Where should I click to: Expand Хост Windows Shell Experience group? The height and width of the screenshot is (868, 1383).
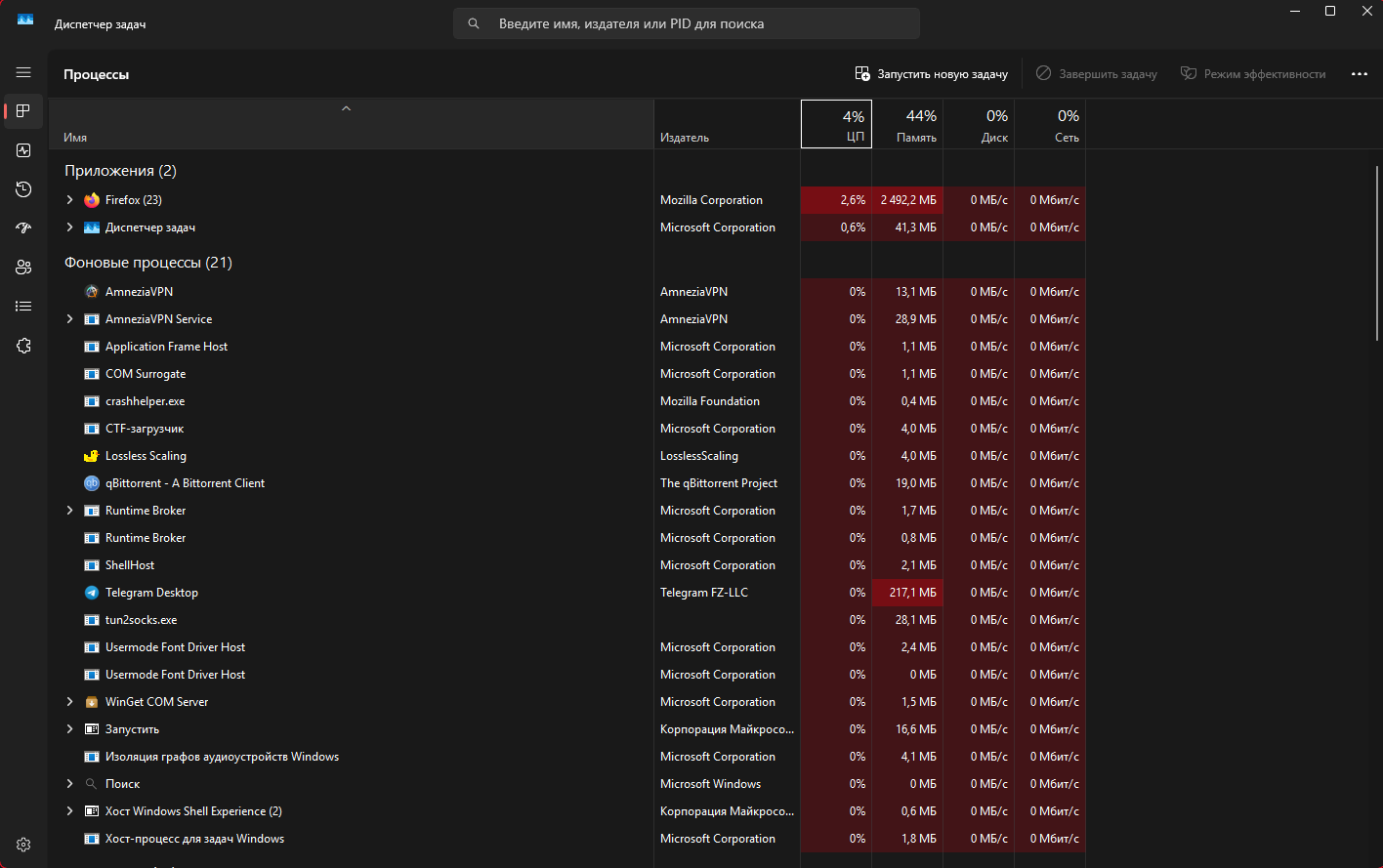coord(69,811)
